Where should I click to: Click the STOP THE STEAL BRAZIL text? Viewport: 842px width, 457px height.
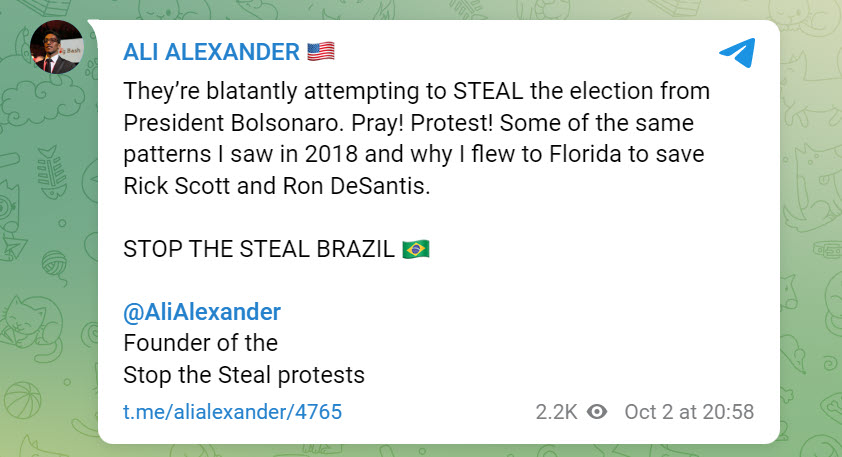258,249
